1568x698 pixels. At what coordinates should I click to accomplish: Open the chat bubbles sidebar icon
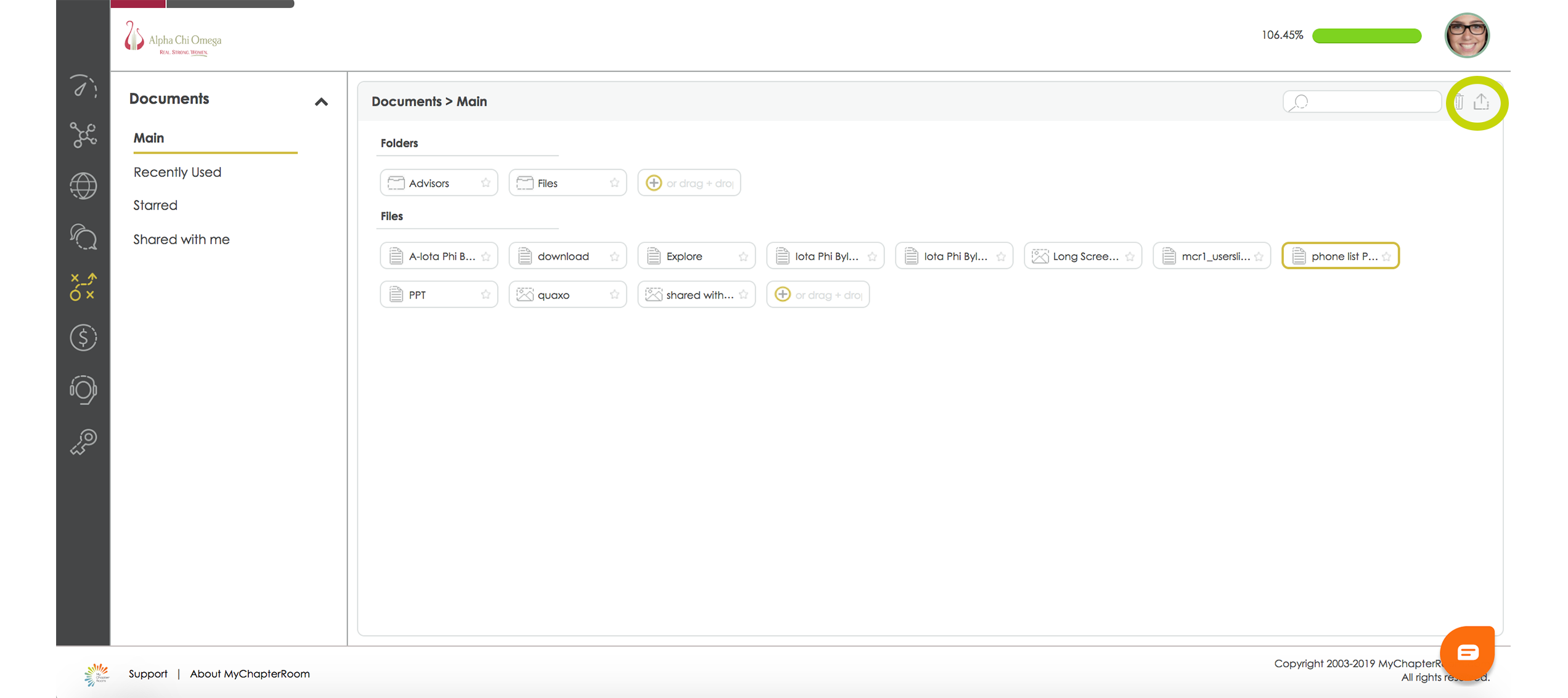click(x=83, y=237)
